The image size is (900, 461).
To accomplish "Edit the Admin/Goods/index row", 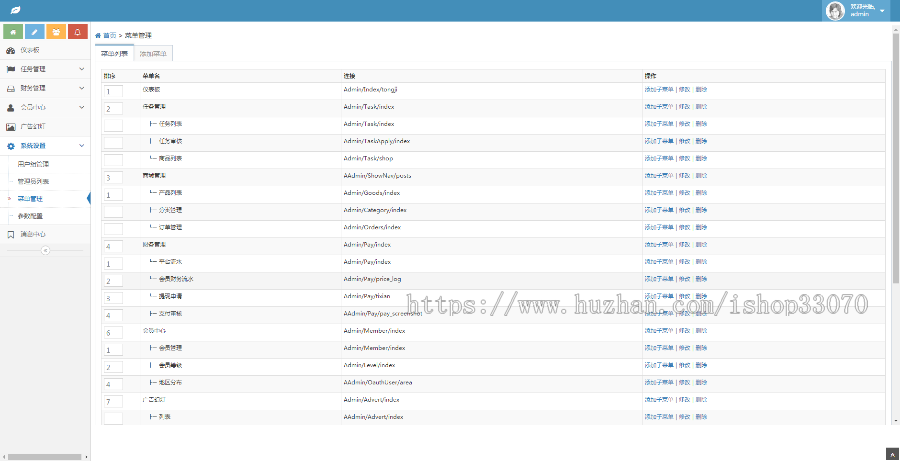I will [684, 193].
